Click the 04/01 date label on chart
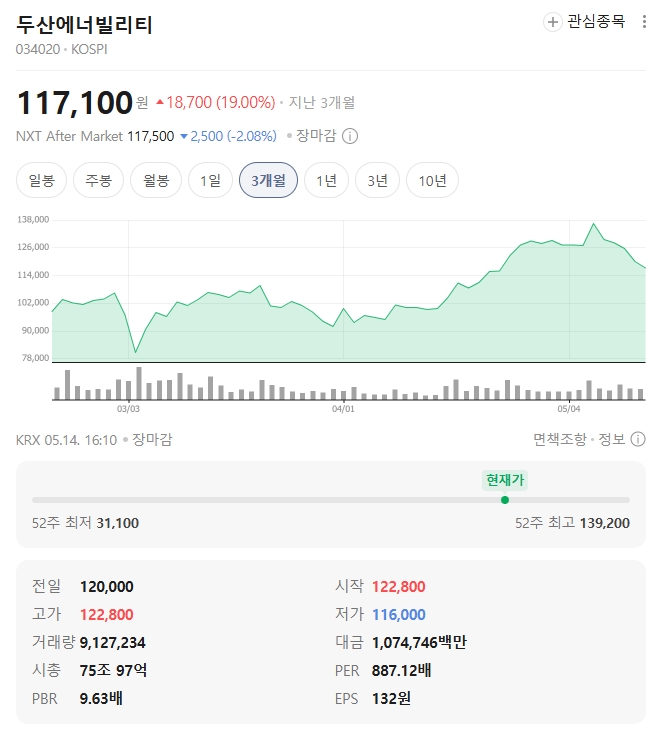Screen dimensions: 663x733 (343, 409)
